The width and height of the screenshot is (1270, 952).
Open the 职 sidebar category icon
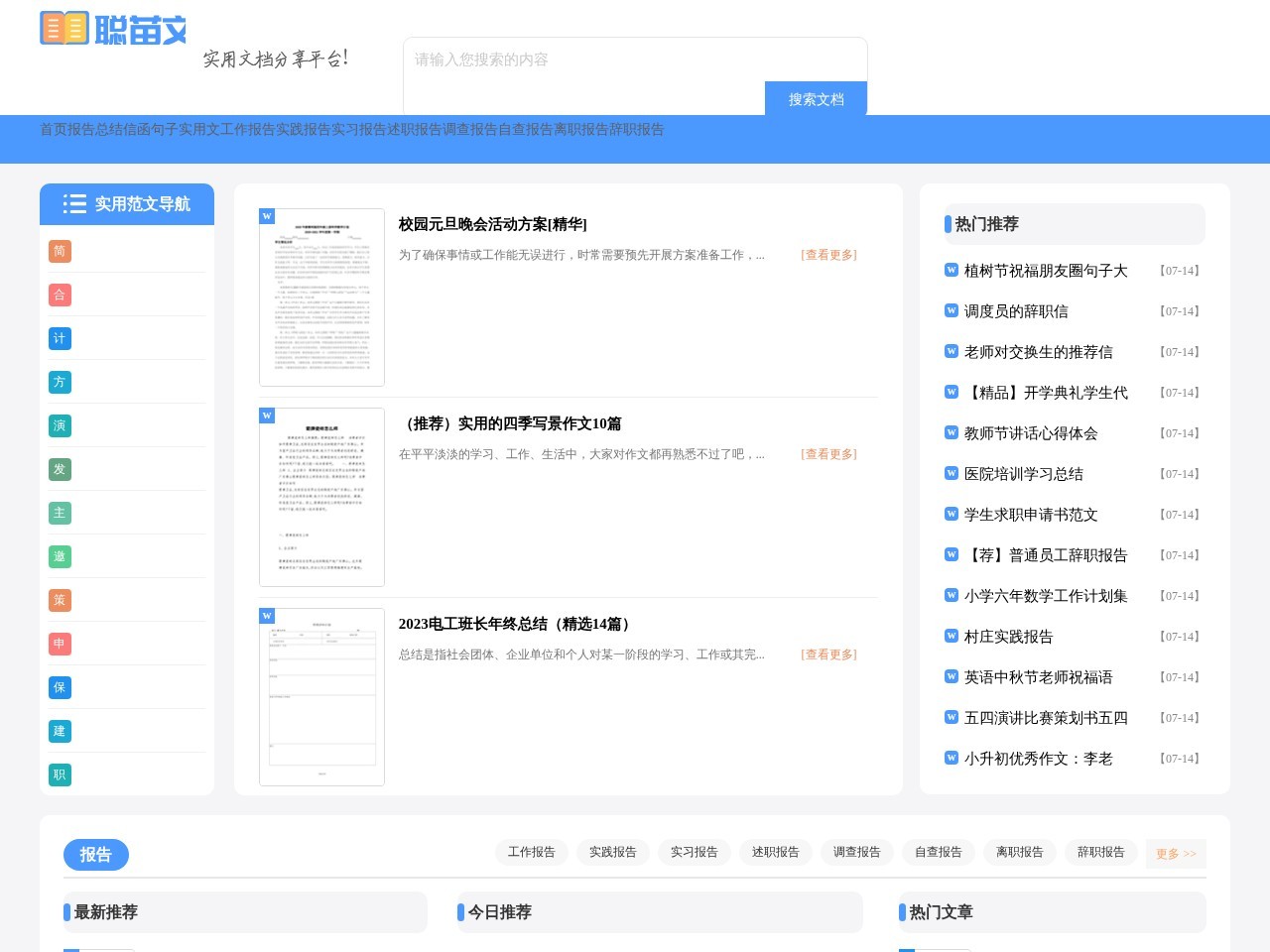pyautogui.click(x=60, y=774)
